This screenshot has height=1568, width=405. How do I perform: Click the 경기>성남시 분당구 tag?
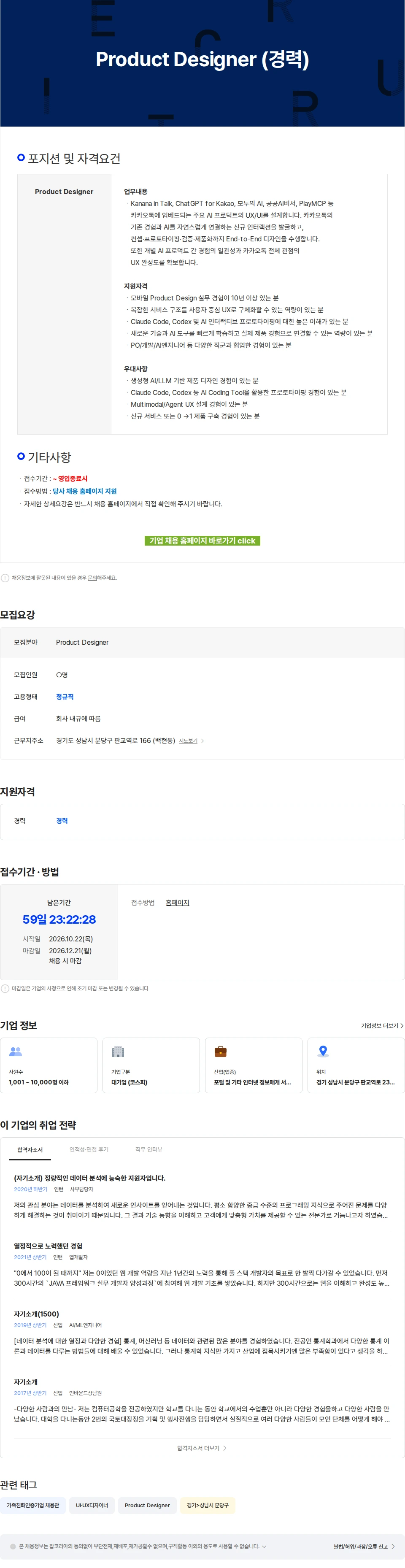(x=208, y=1505)
